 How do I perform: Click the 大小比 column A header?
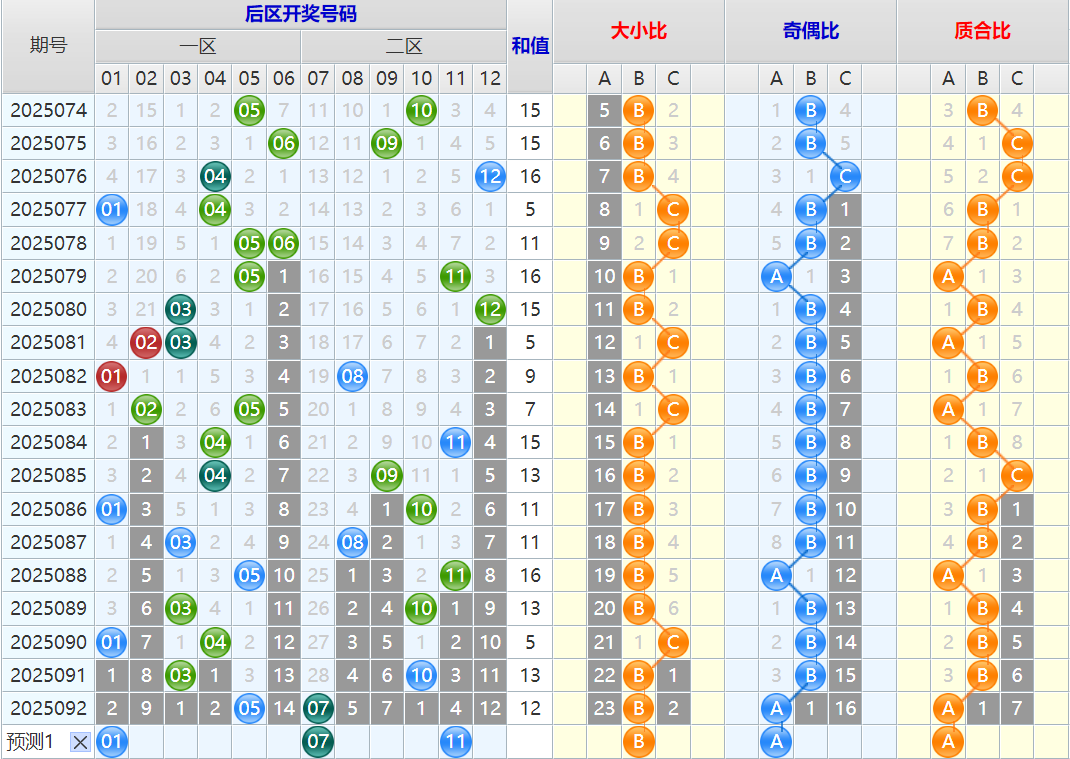pos(605,78)
